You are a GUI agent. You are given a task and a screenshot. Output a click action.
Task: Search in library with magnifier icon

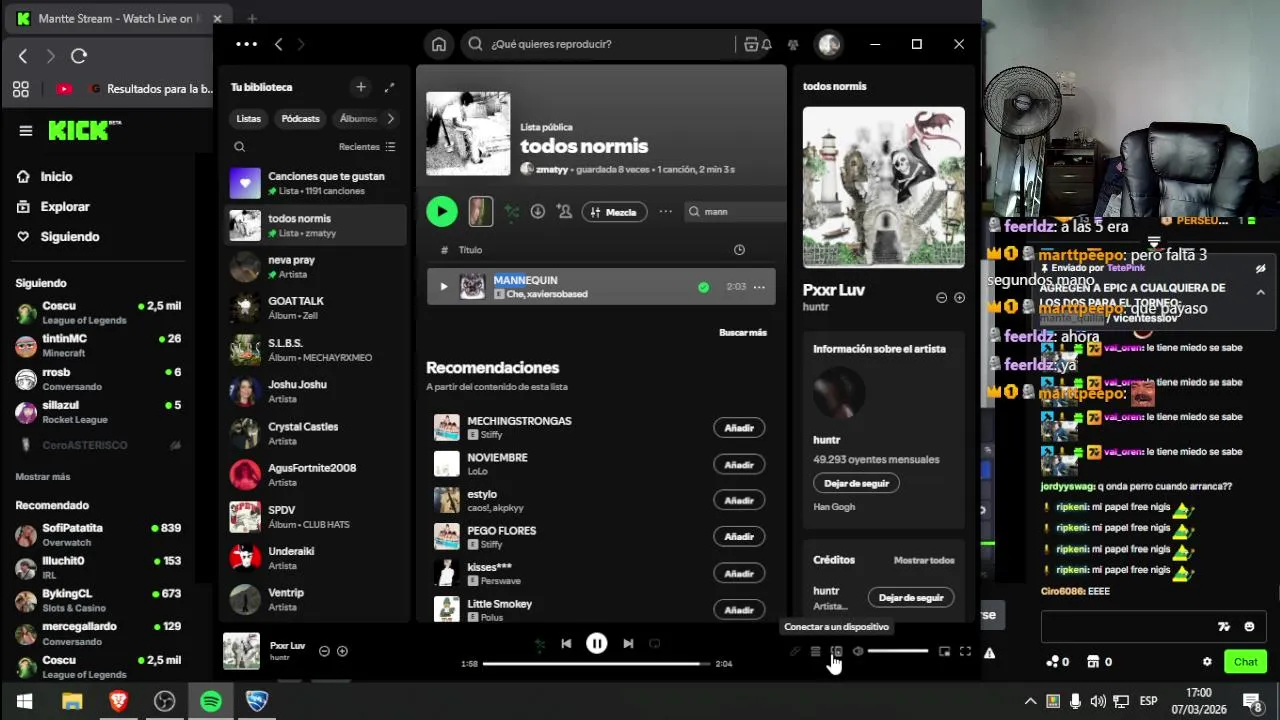[x=239, y=147]
